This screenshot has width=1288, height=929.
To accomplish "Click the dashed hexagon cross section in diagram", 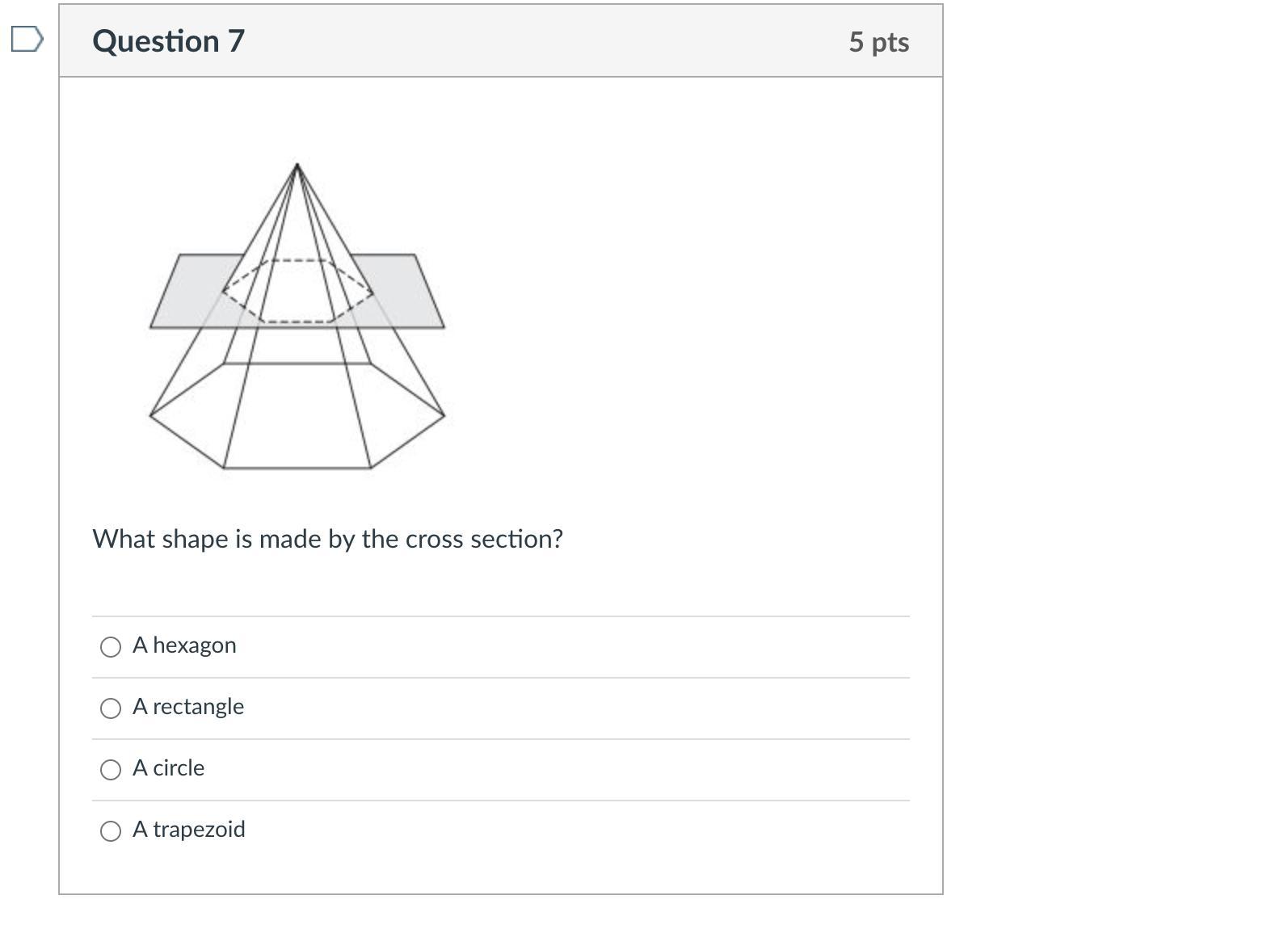I will [297, 291].
